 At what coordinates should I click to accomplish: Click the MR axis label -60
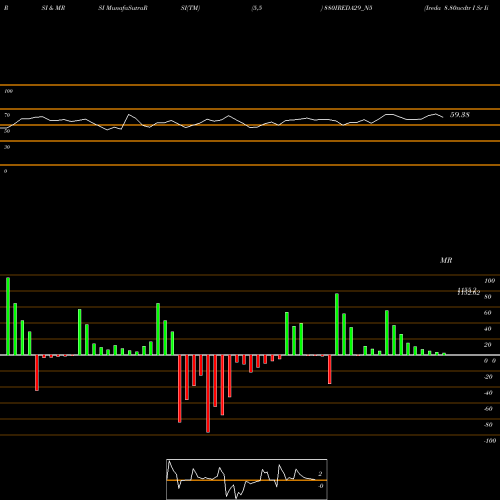pos(488,409)
